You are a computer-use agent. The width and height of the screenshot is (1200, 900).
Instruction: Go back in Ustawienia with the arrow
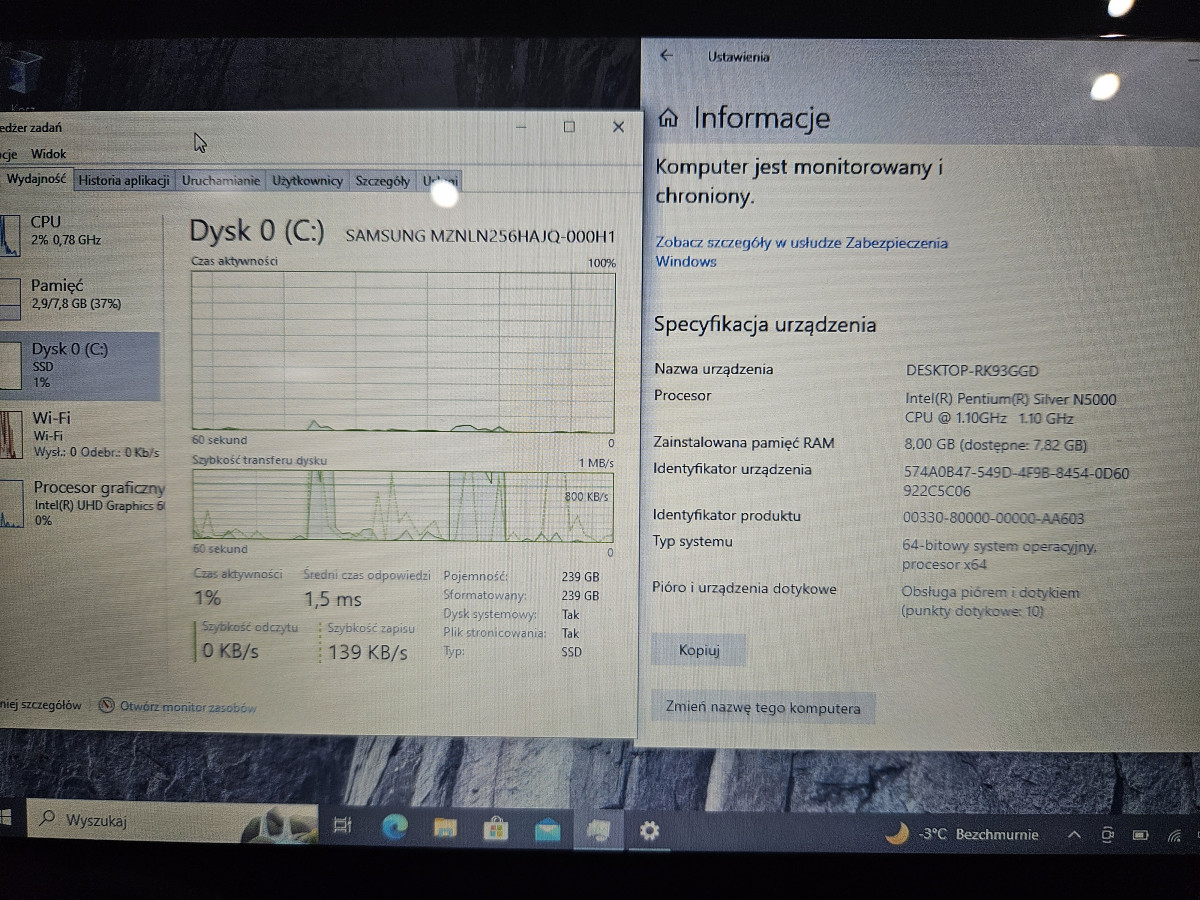(x=667, y=56)
